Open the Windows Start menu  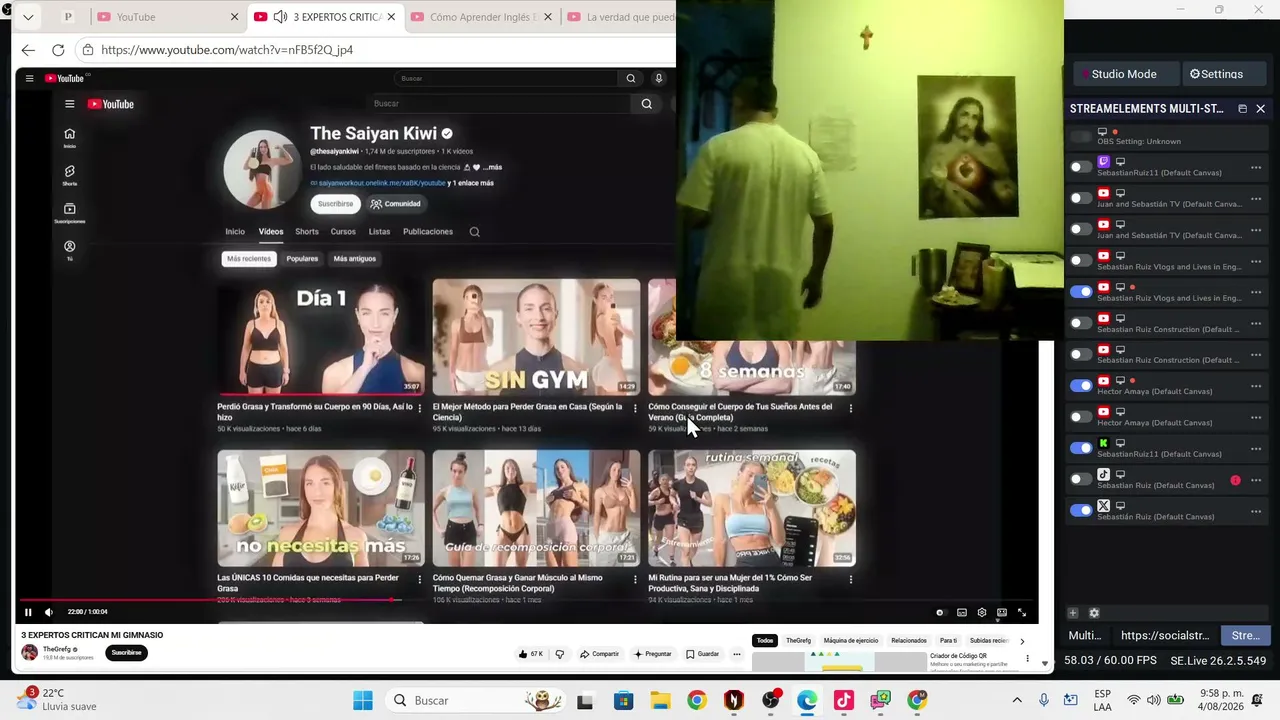(x=363, y=700)
